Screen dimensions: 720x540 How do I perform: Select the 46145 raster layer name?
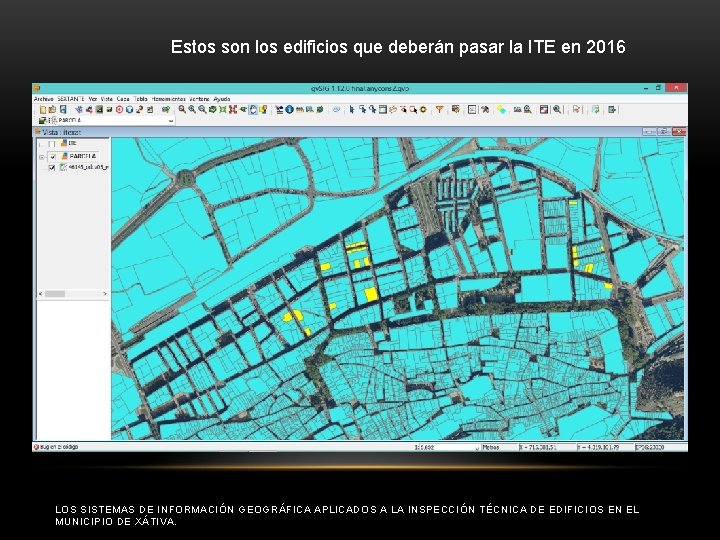(x=88, y=167)
